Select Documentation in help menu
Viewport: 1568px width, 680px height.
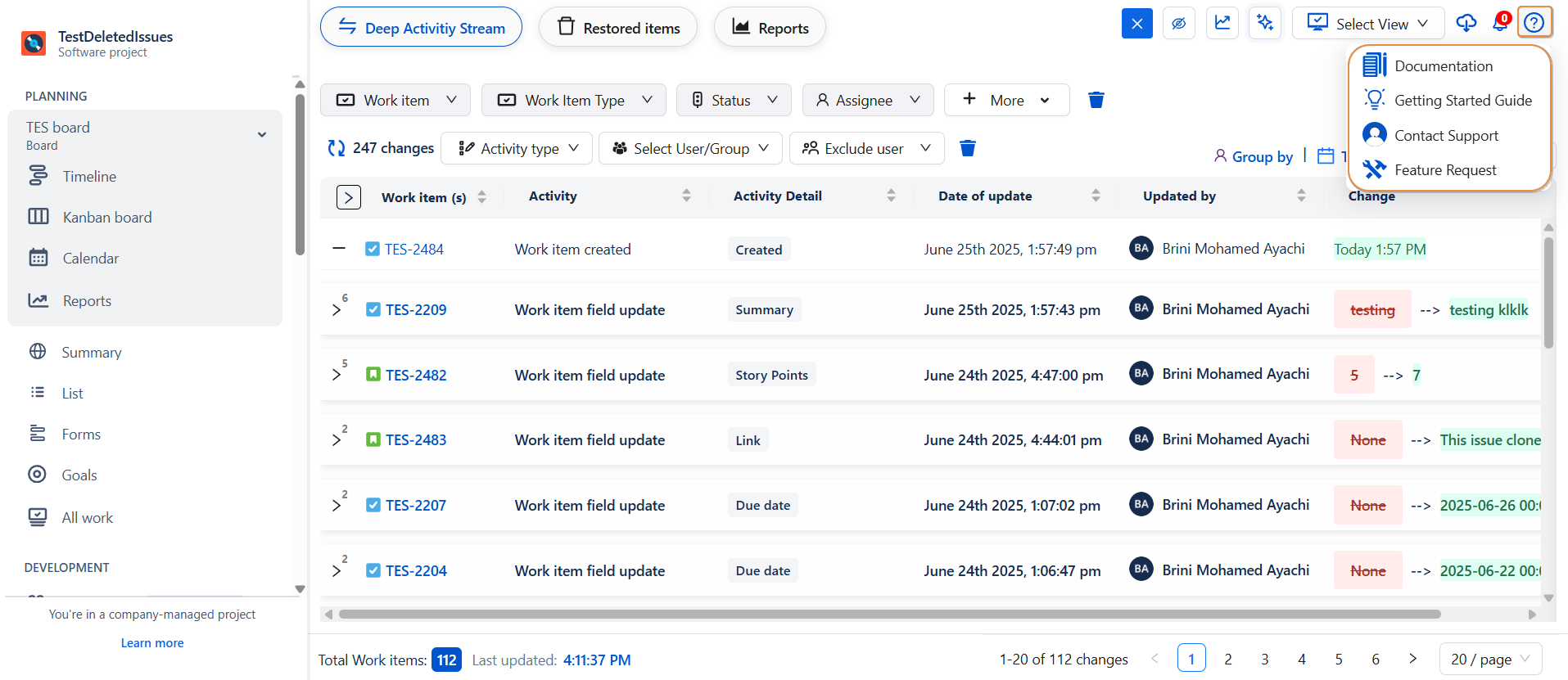(1443, 66)
